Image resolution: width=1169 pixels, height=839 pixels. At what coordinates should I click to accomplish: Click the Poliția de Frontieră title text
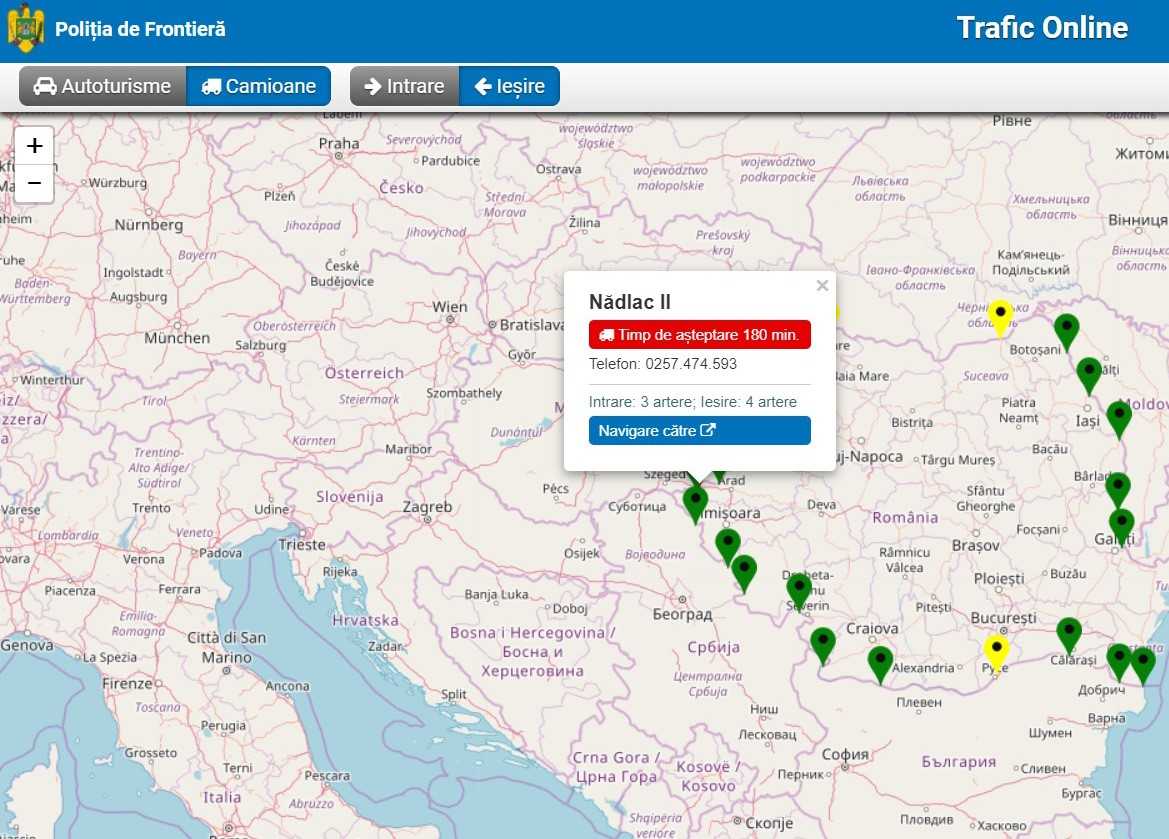pos(140,29)
